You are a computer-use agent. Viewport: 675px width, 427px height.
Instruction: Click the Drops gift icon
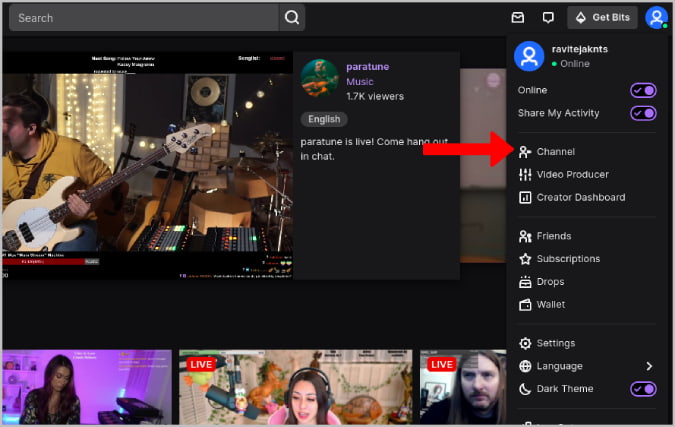(x=525, y=282)
